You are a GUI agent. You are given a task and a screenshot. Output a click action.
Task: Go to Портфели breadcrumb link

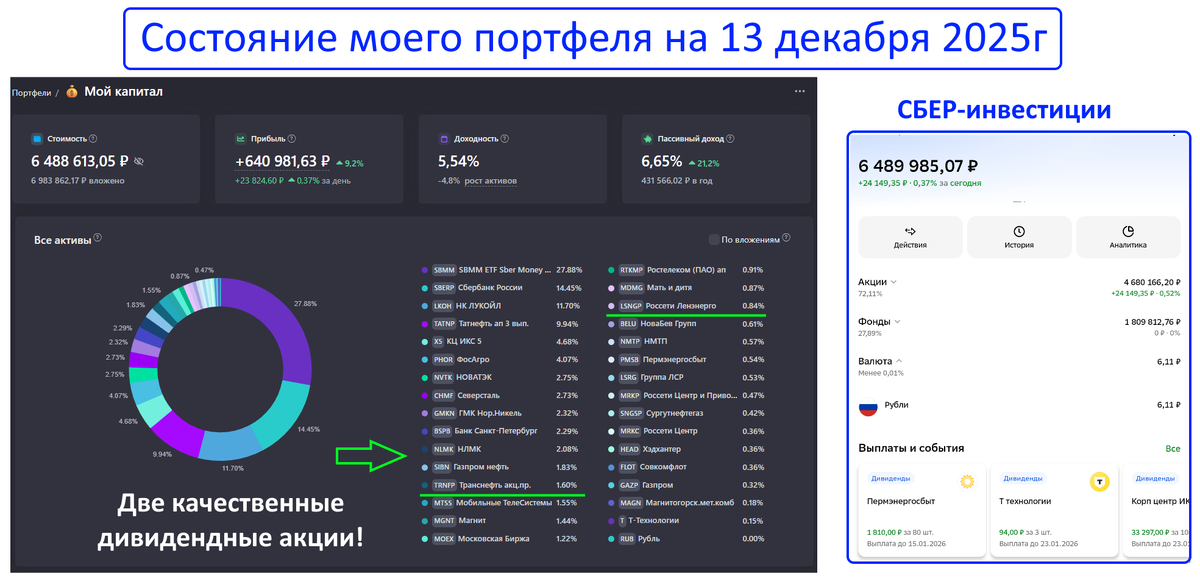(31, 92)
